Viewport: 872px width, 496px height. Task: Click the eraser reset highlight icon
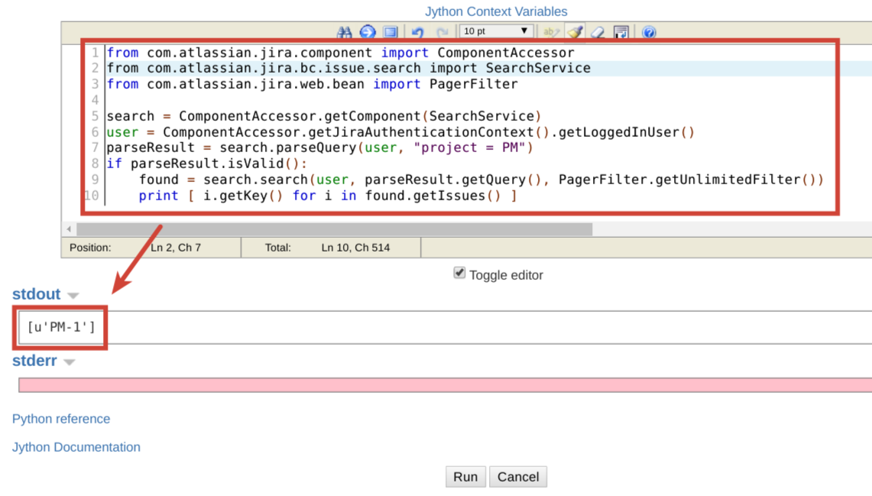click(x=598, y=32)
